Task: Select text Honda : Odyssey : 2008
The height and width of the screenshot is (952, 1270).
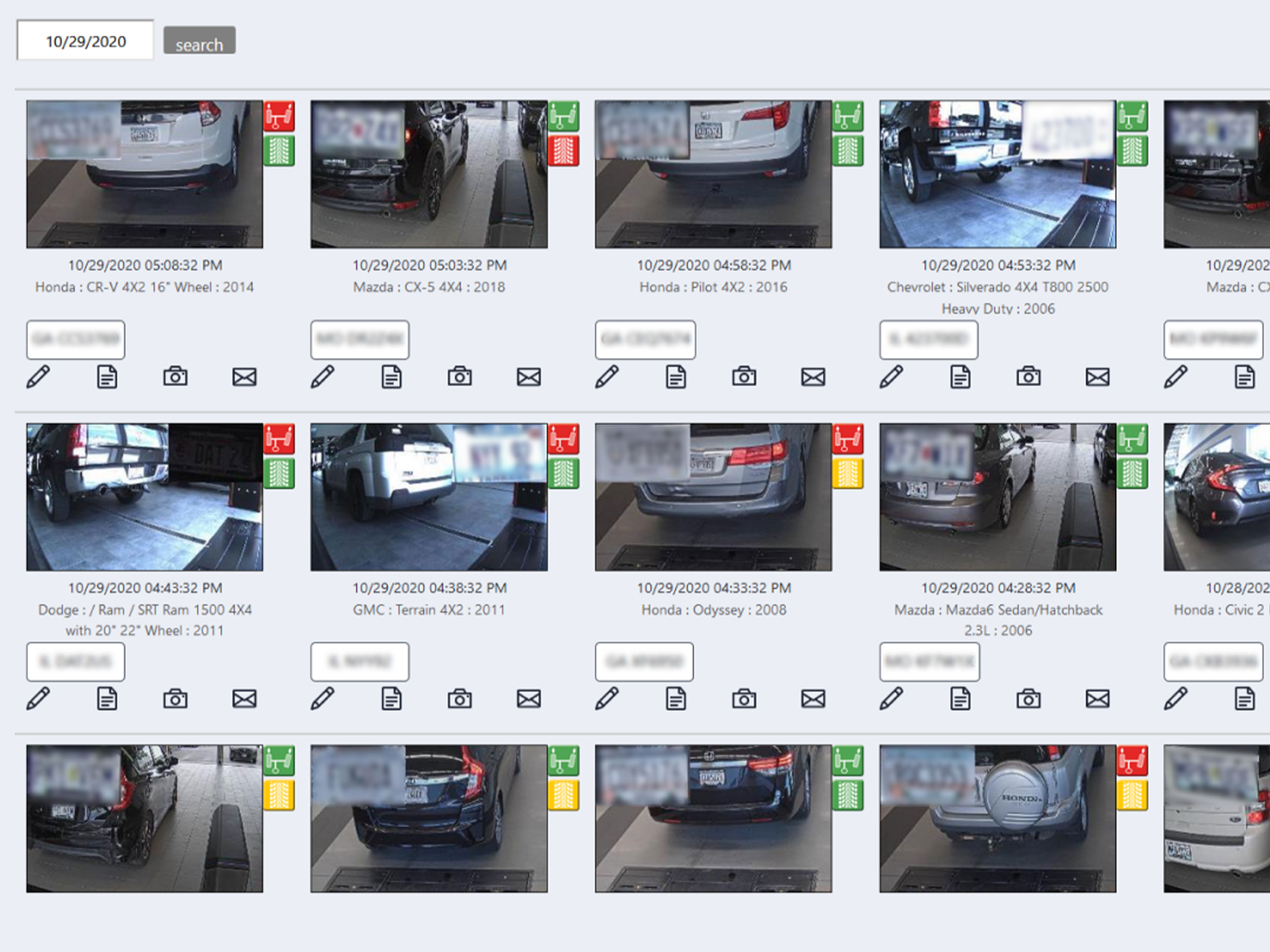Action: click(x=714, y=609)
